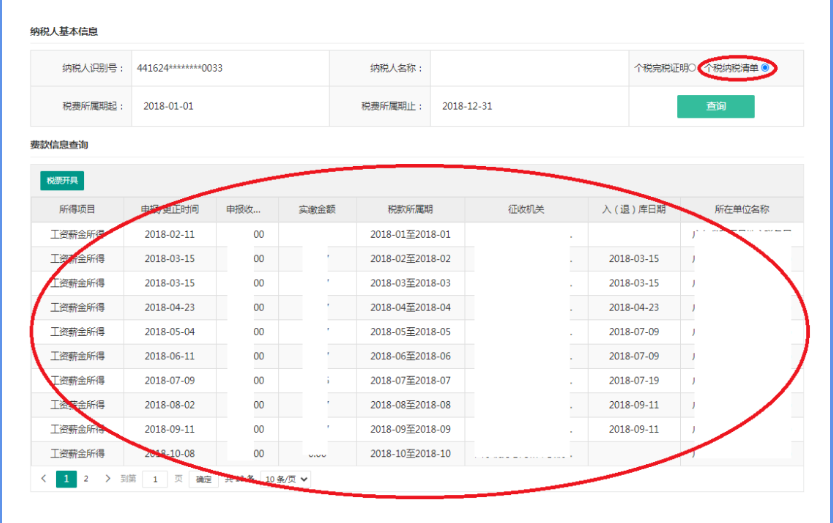Click the 税费开具 button
Viewport: 833px width, 523px height.
coord(62,181)
